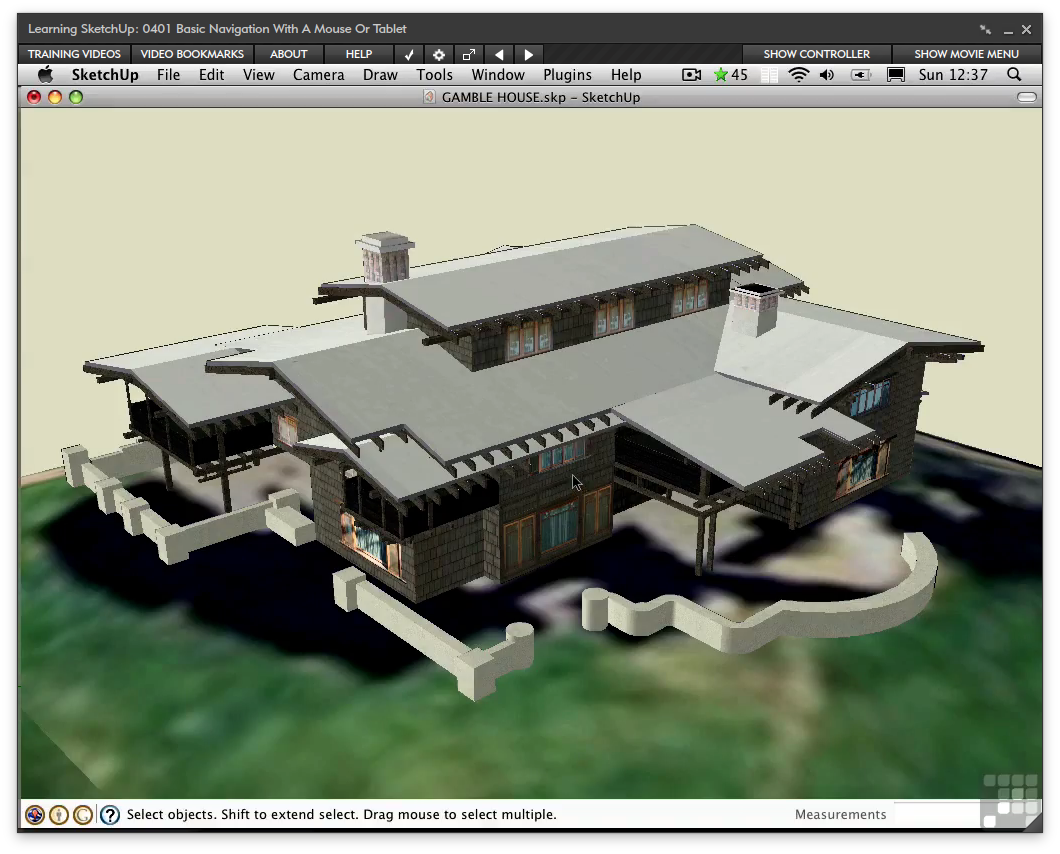Screen dimensions: 1060x854
Task: Open the Window menu
Action: pos(498,75)
